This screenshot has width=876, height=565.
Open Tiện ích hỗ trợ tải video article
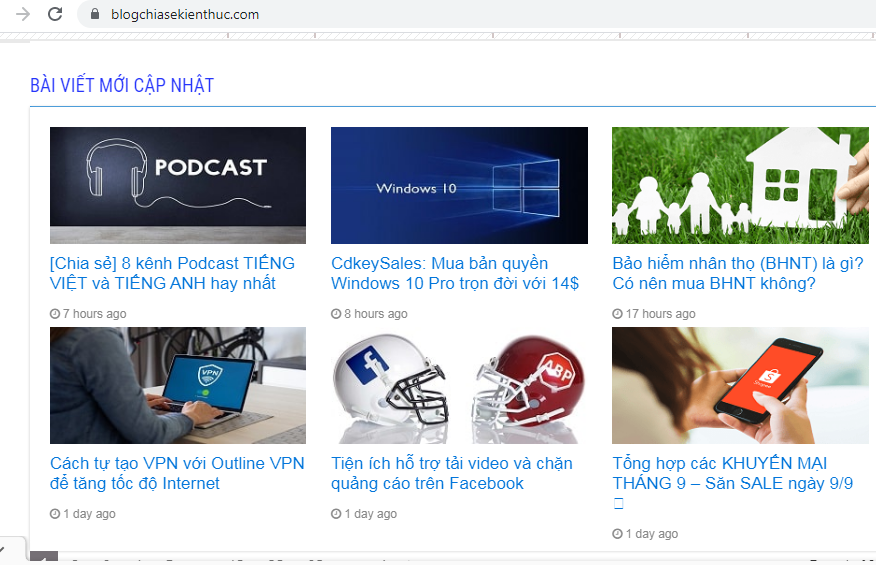tap(451, 473)
